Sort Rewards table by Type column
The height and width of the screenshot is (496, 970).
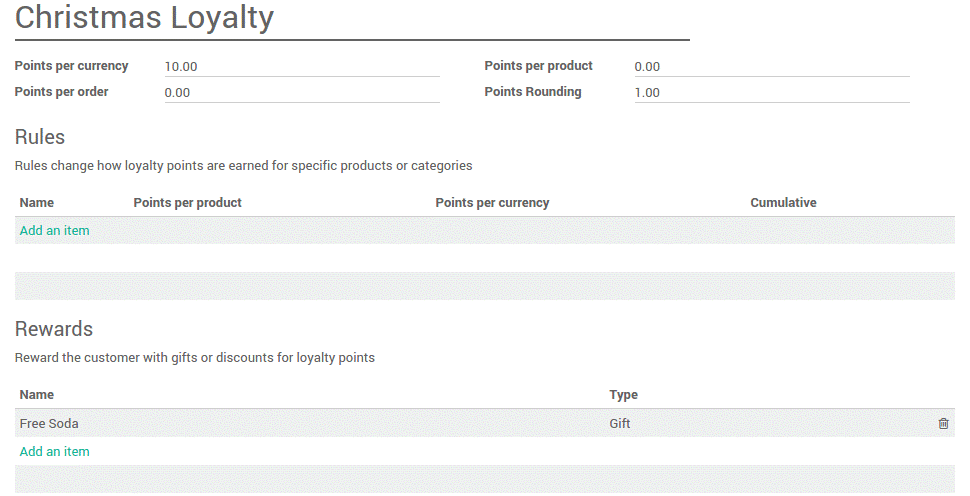(x=623, y=395)
